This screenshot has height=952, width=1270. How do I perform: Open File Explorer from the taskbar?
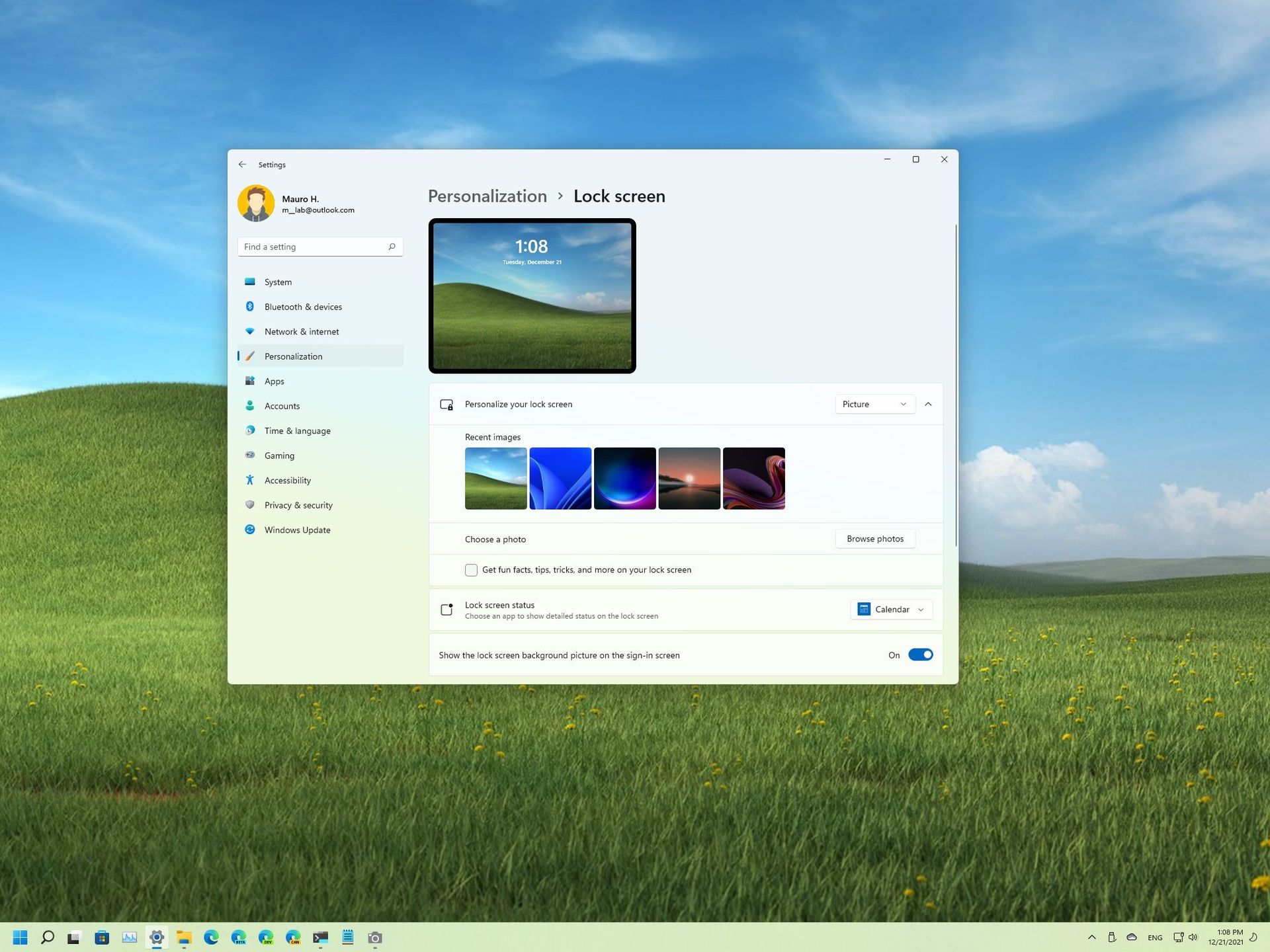pos(184,937)
